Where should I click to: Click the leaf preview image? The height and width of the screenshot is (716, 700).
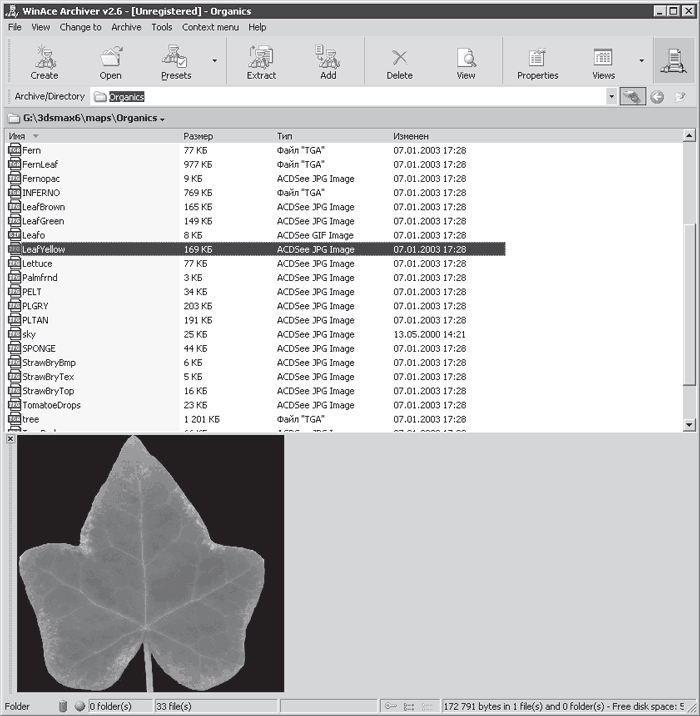[x=150, y=563]
